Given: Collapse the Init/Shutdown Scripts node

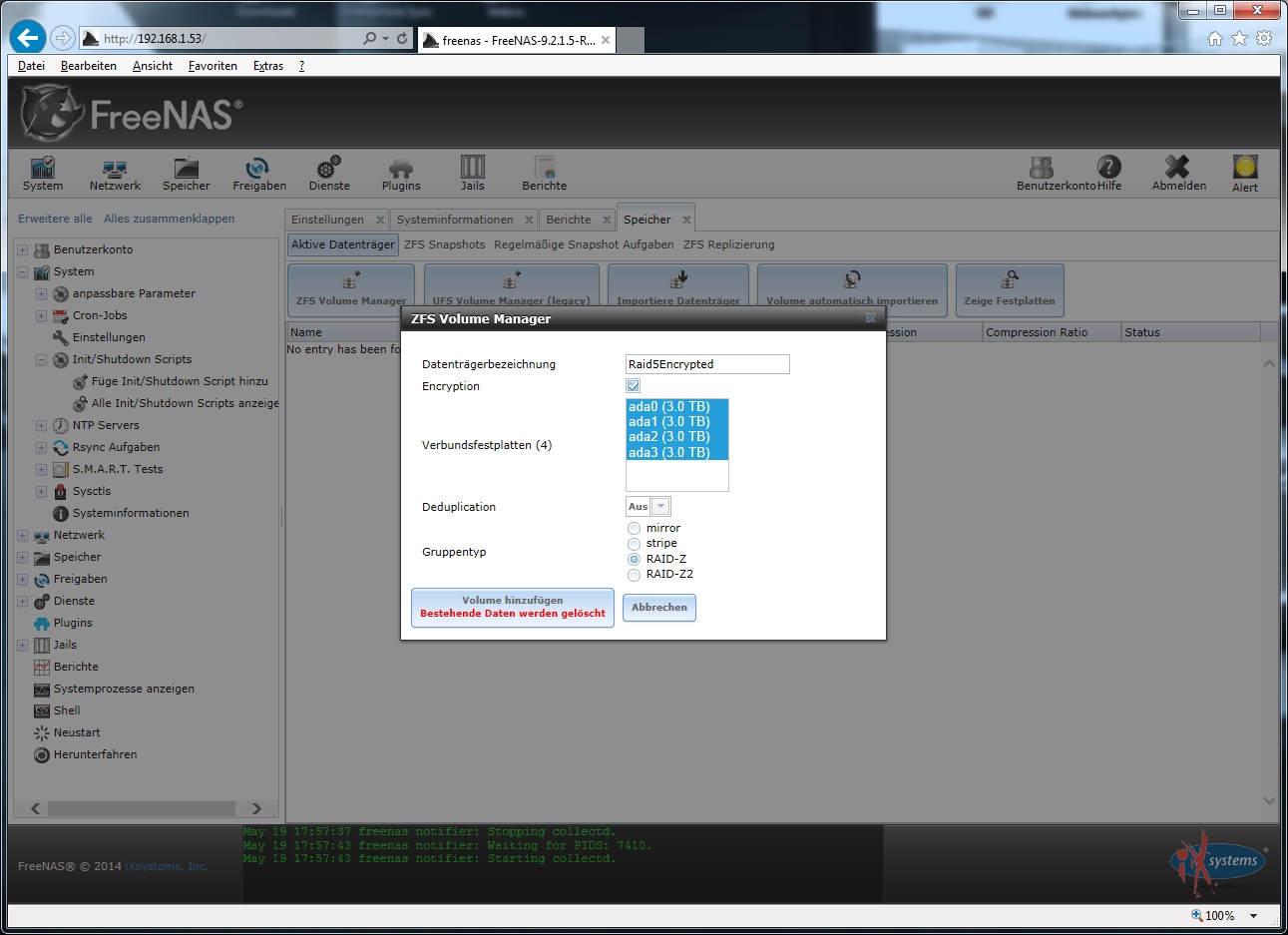Looking at the screenshot, I should click(x=41, y=359).
